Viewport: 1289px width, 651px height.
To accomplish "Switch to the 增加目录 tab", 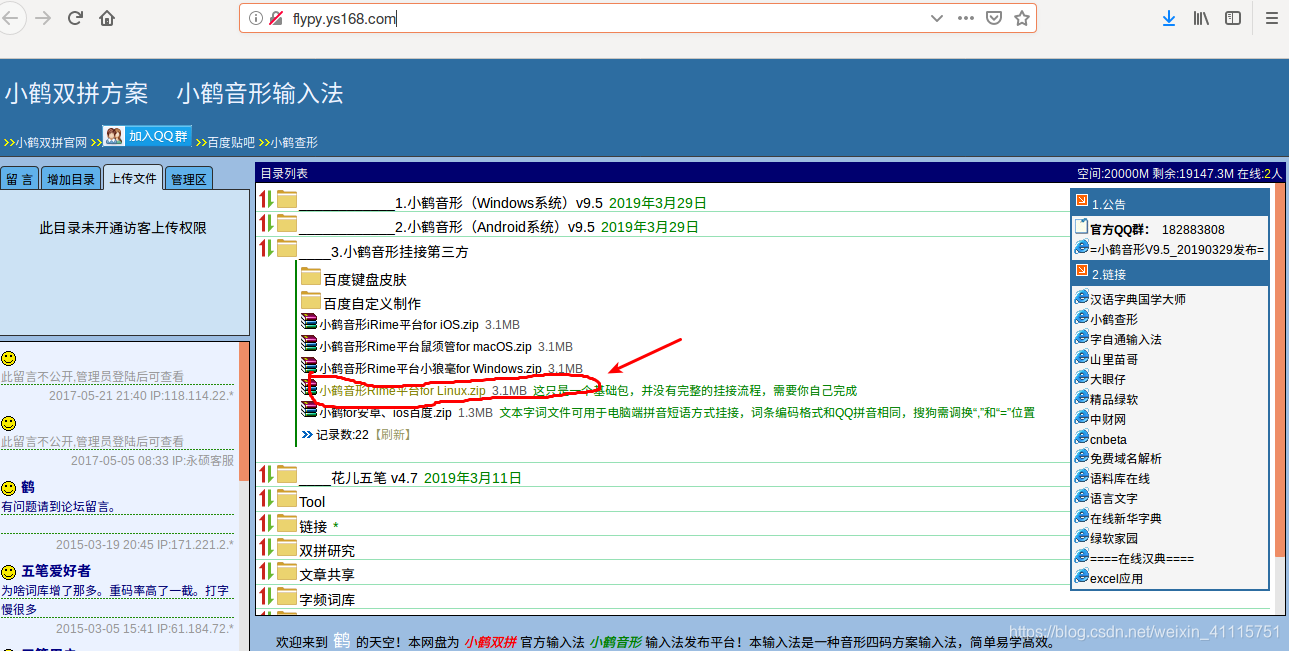I will [71, 179].
